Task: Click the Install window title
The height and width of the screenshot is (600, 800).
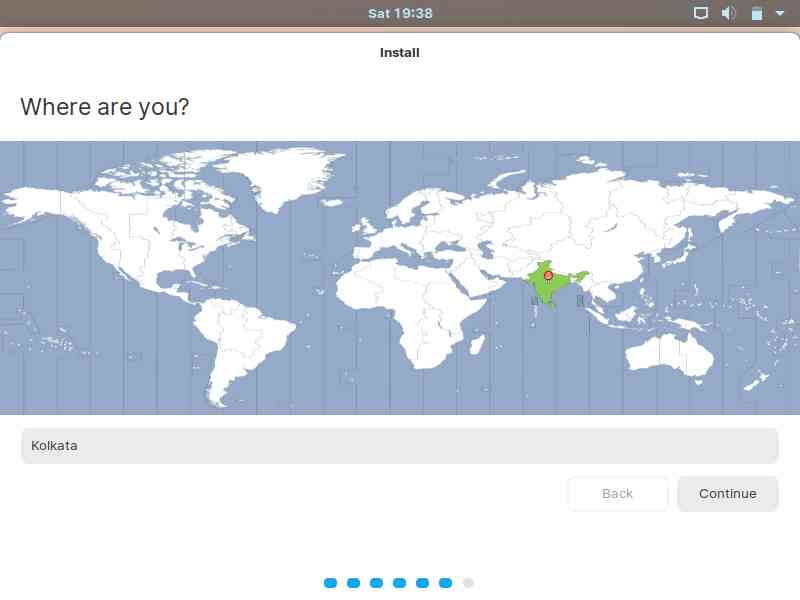Action: coord(399,53)
